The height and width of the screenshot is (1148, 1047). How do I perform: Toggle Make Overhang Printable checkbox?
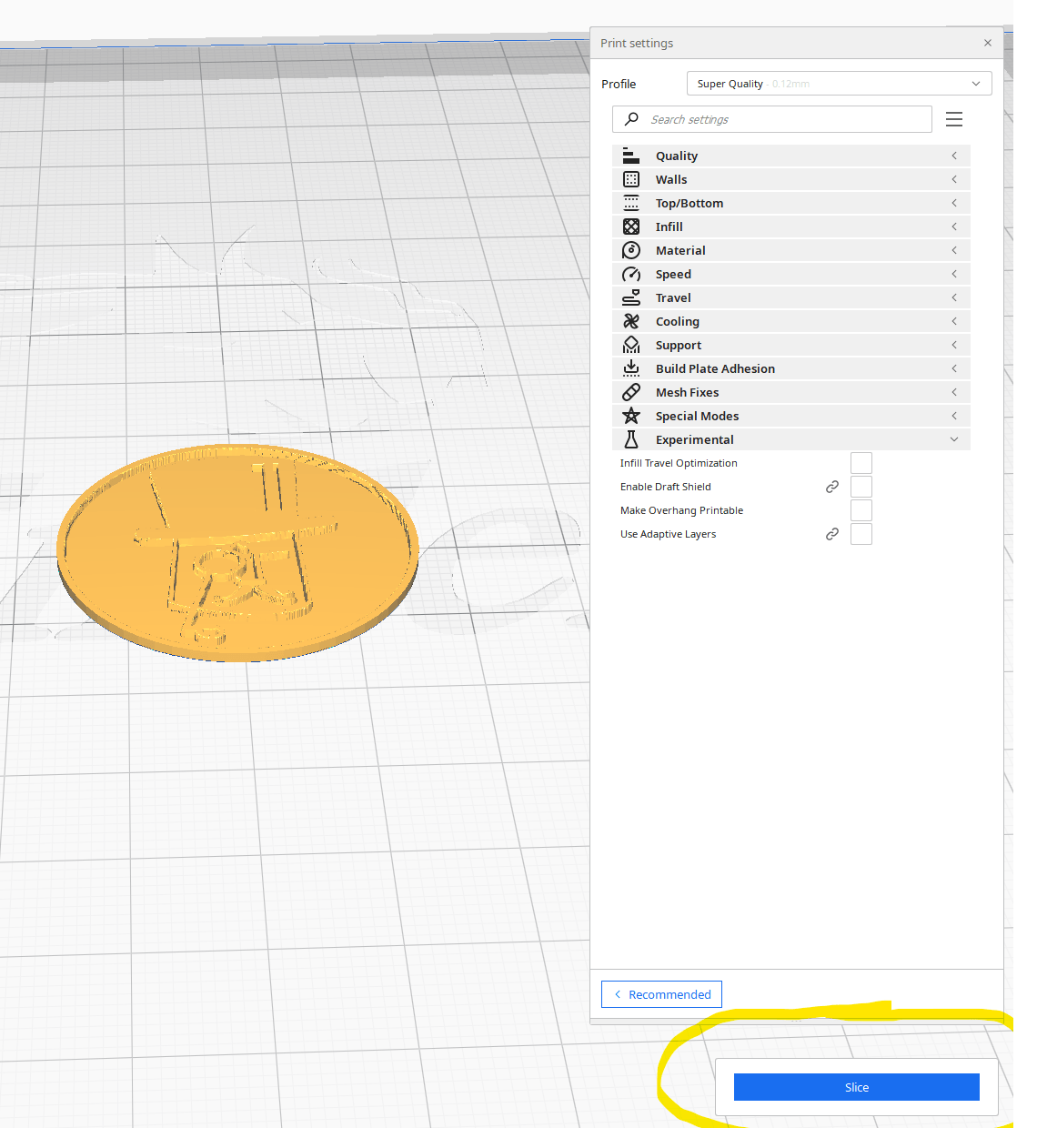point(861,510)
